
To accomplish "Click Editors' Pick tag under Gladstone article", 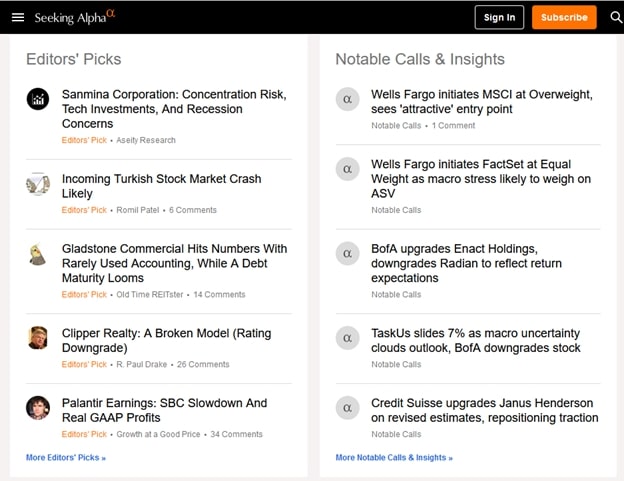I will point(84,294).
